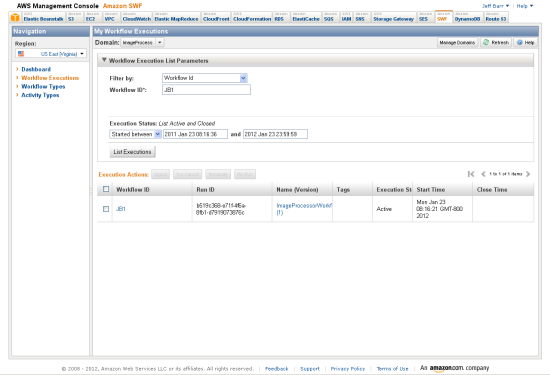Click the Terminate execution action button
The height and width of the screenshot is (375, 550).
218,174
